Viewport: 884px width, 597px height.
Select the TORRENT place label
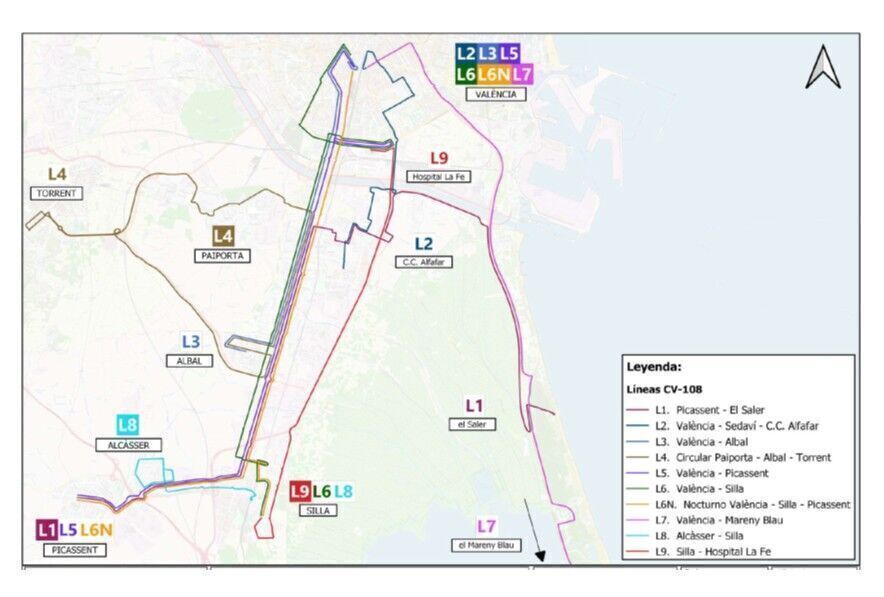coord(57,193)
